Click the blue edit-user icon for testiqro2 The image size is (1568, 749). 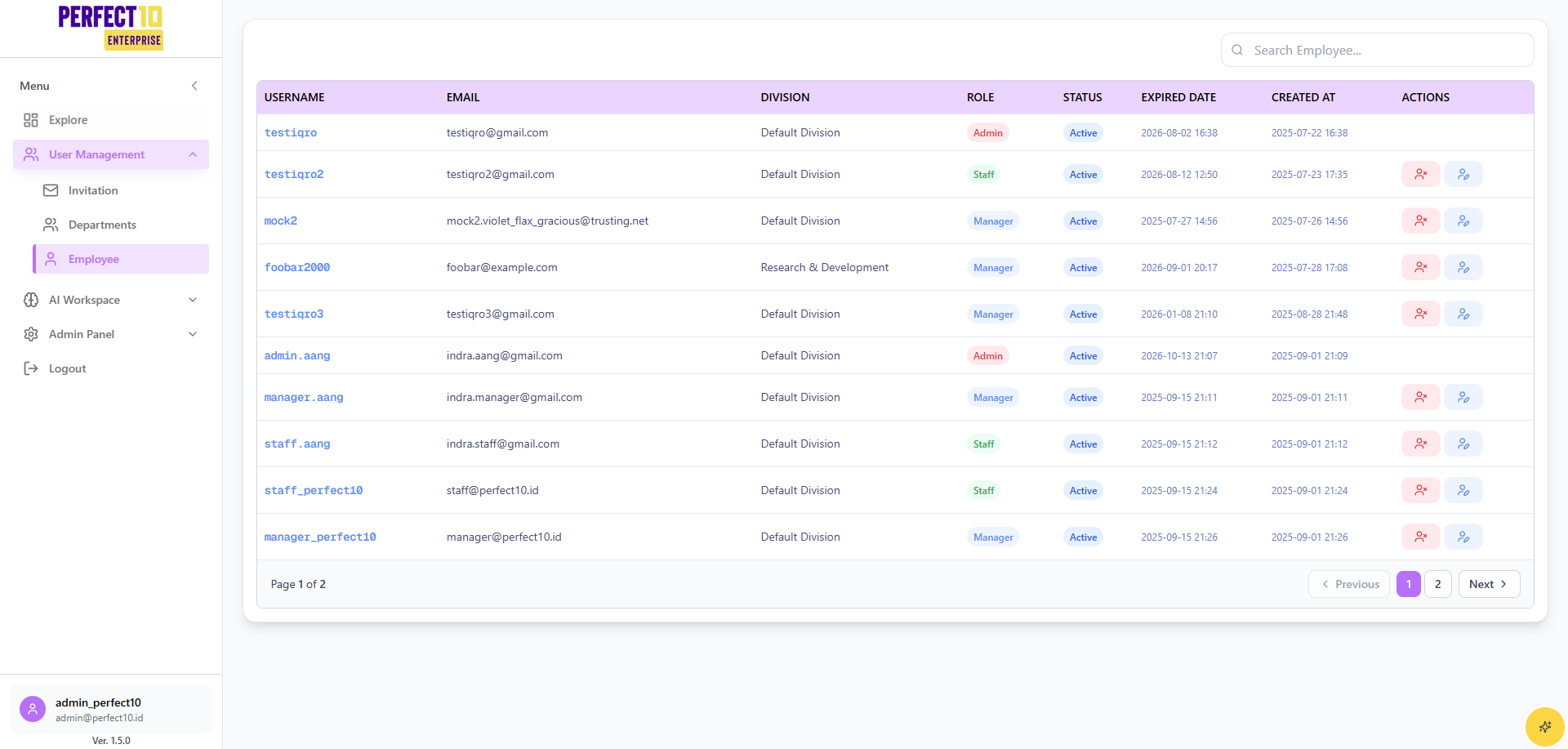tap(1463, 174)
